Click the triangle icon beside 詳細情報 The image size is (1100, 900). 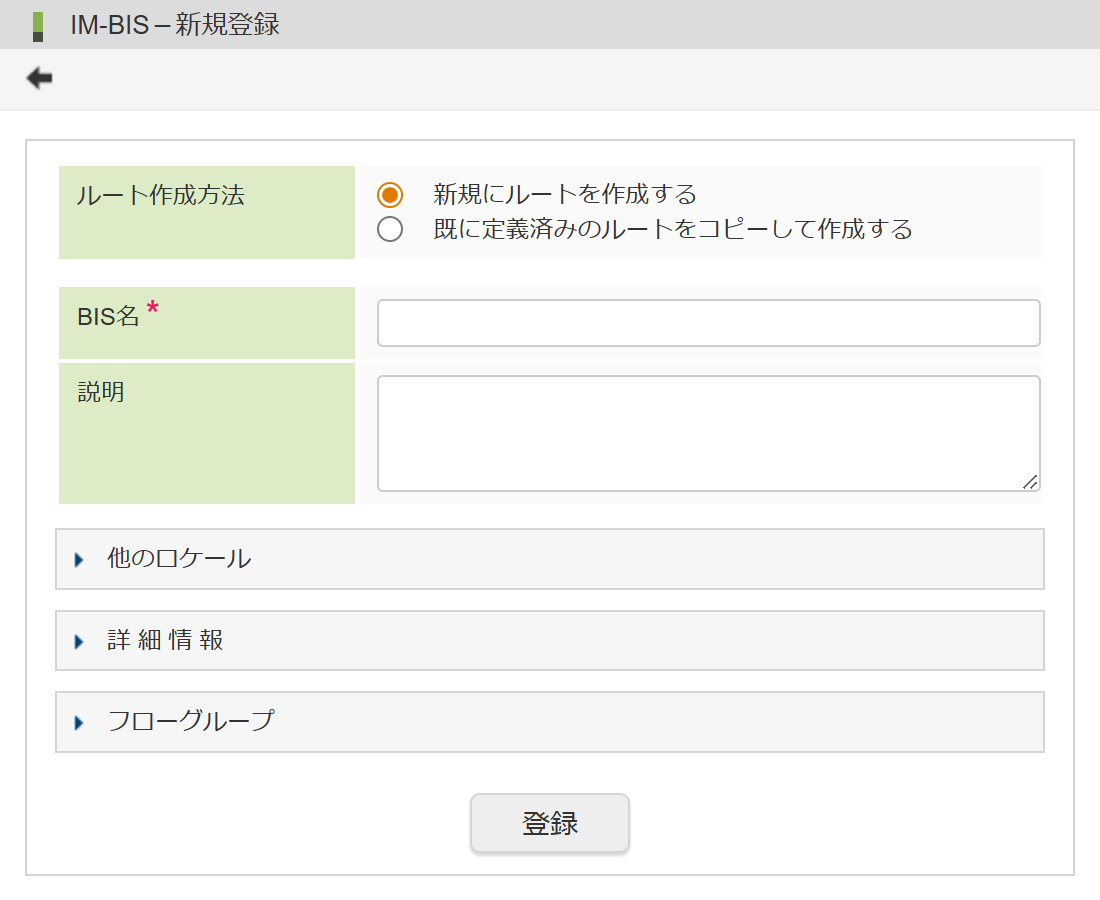79,641
